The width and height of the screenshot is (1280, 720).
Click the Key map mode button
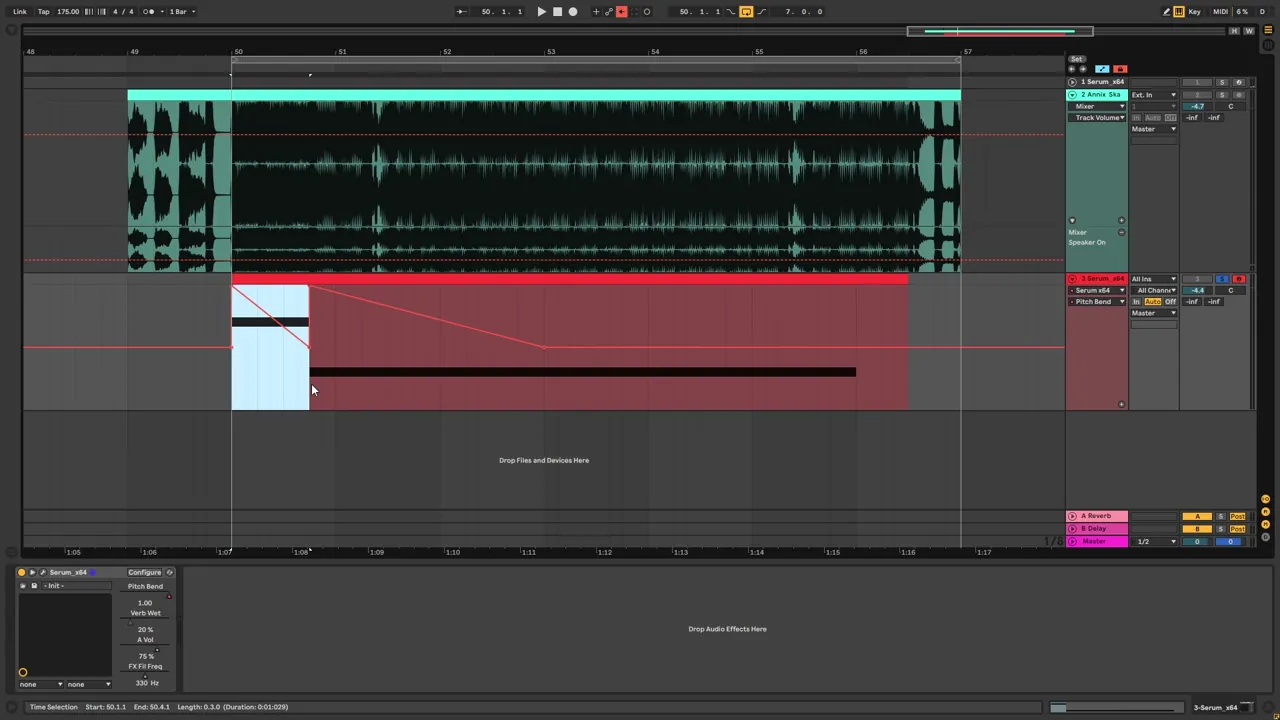pos(1195,12)
